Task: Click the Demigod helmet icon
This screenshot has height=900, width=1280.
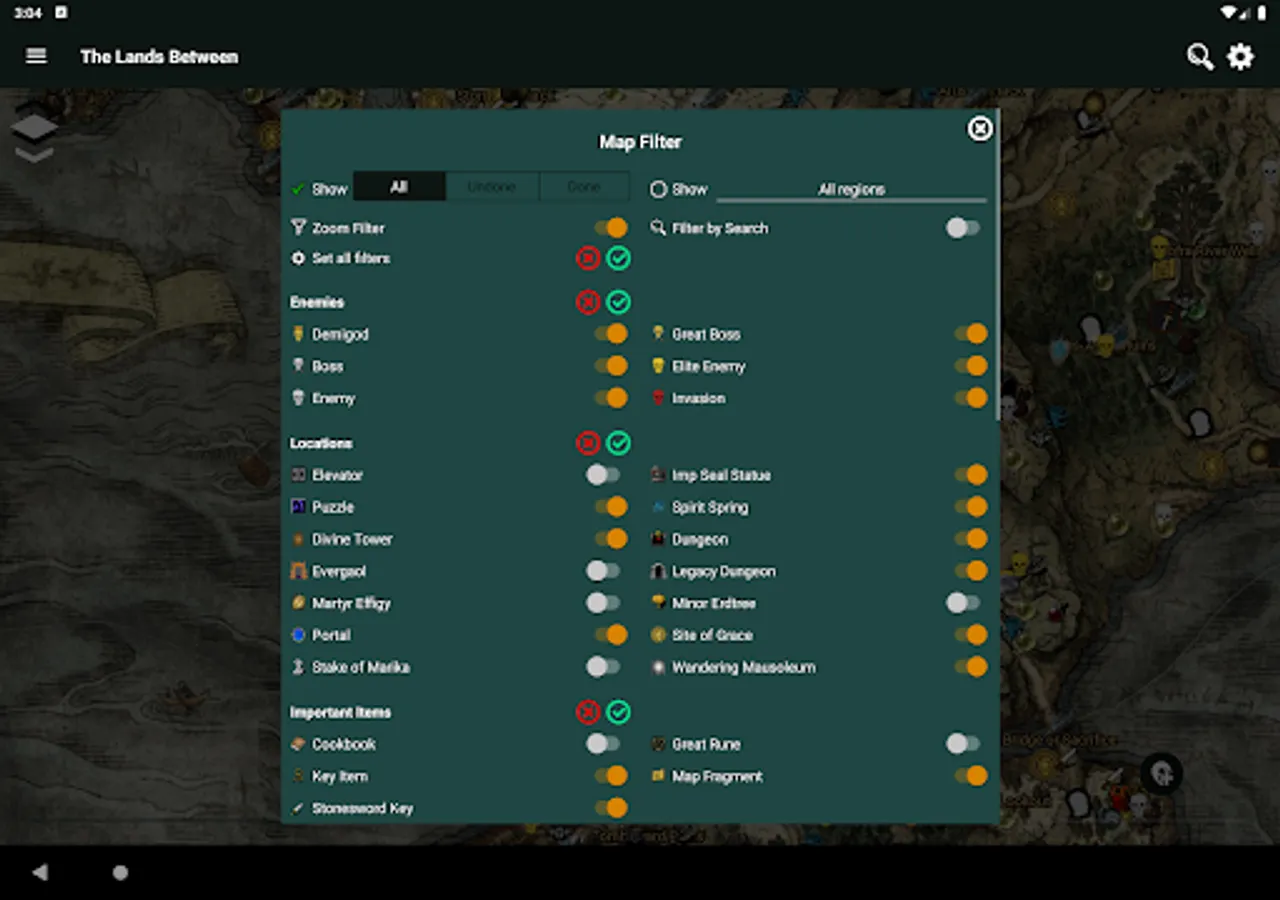Action: pos(298,333)
